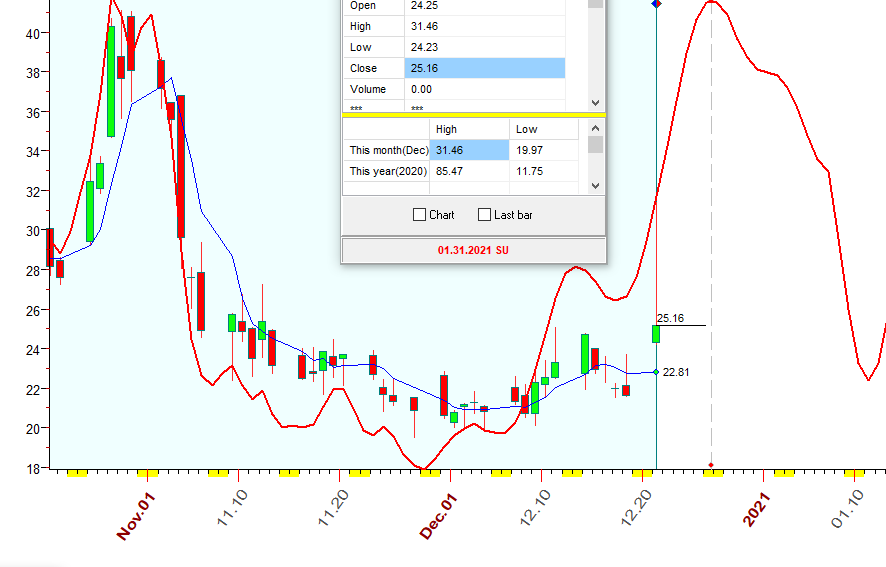Click the Dec.01 date axis label
Image resolution: width=886 pixels, height=567 pixels.
[x=438, y=516]
